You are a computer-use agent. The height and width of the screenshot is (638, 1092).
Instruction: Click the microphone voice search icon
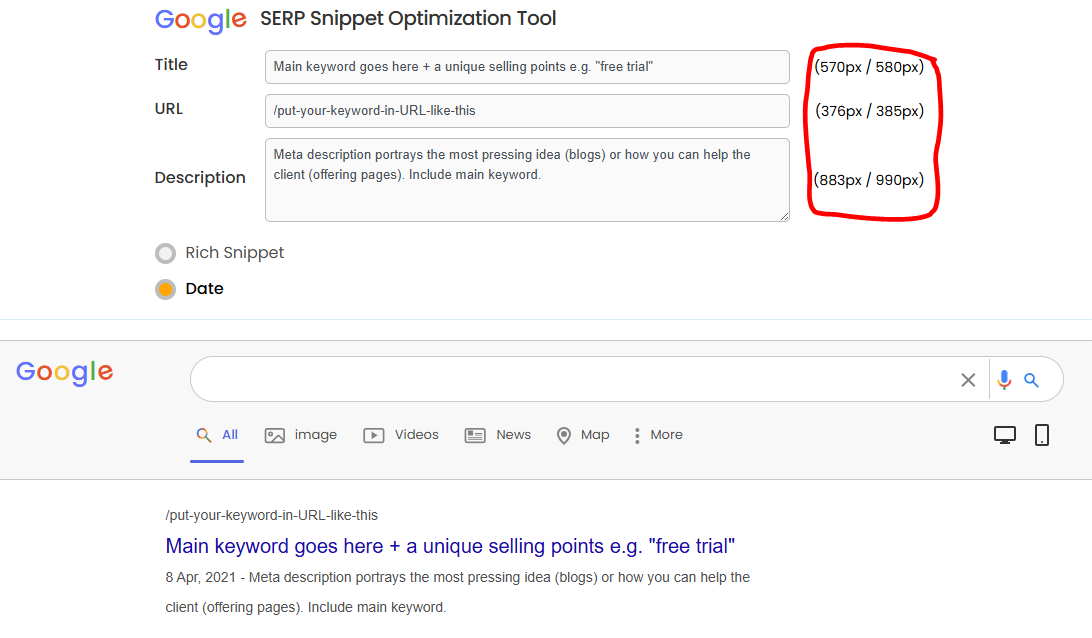pos(1004,380)
